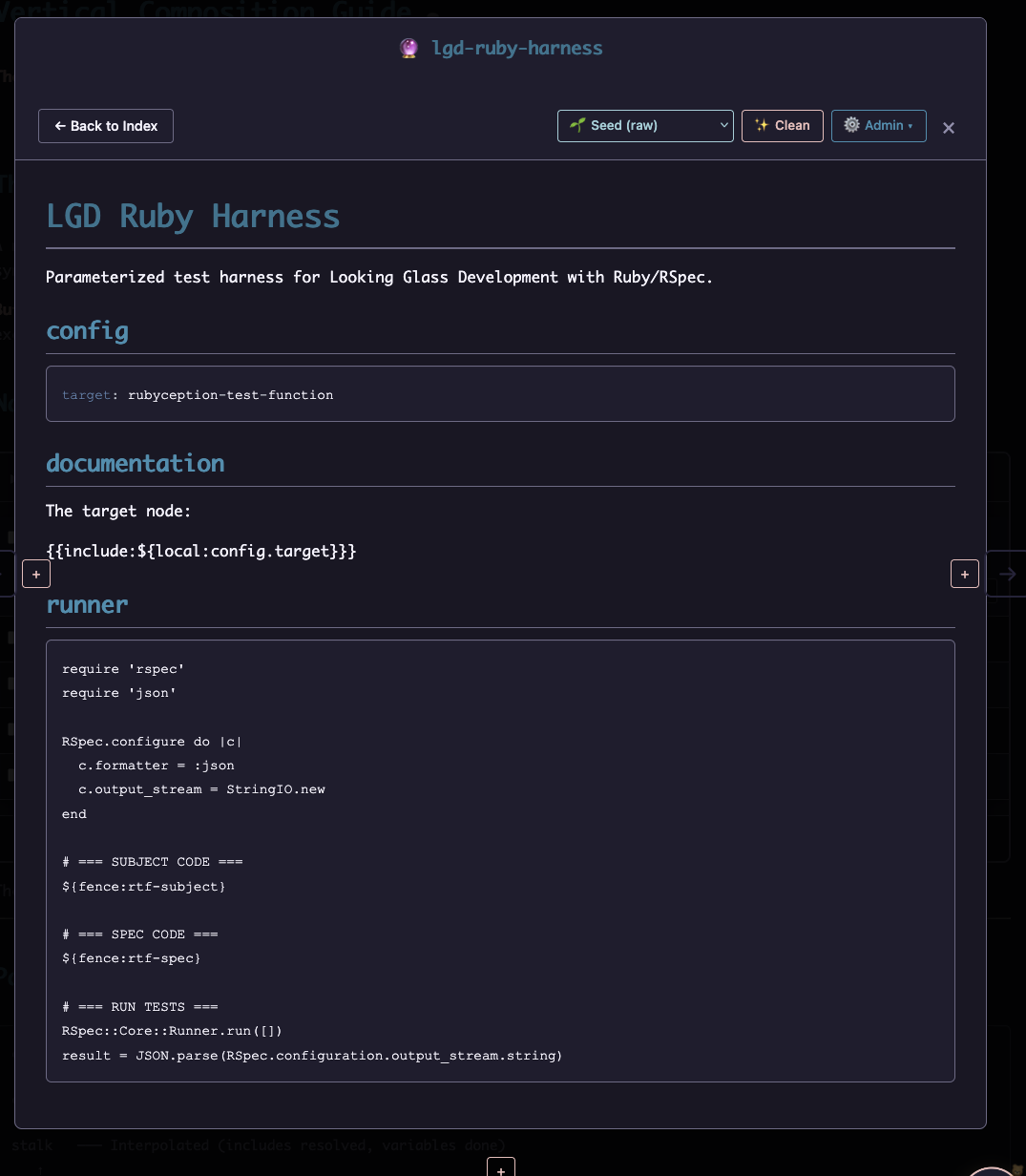The height and width of the screenshot is (1176, 1026).
Task: Click the runner section heading
Action: 87,605
